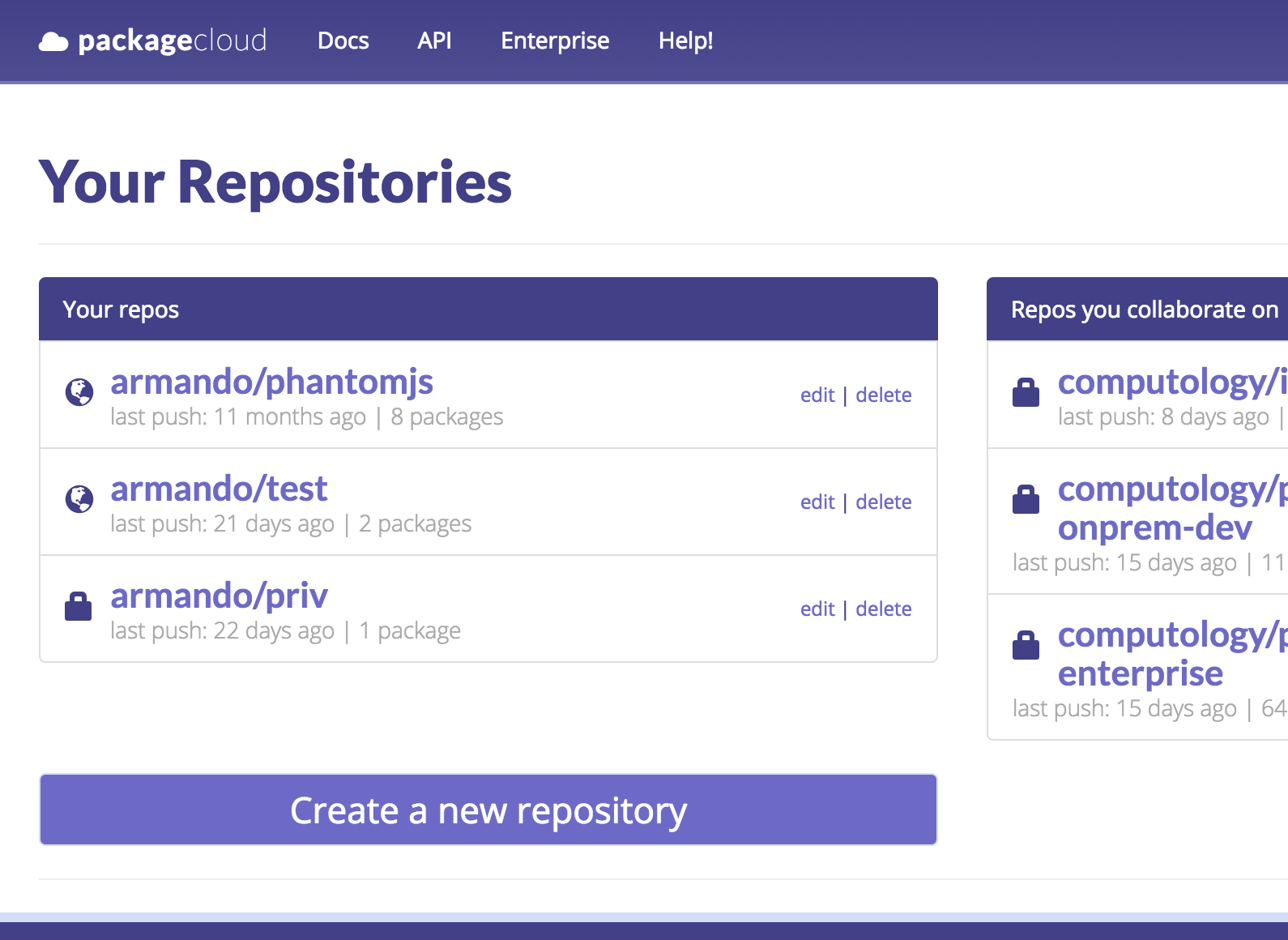
Task: Go to the Enterprise page
Action: pyautogui.click(x=555, y=41)
